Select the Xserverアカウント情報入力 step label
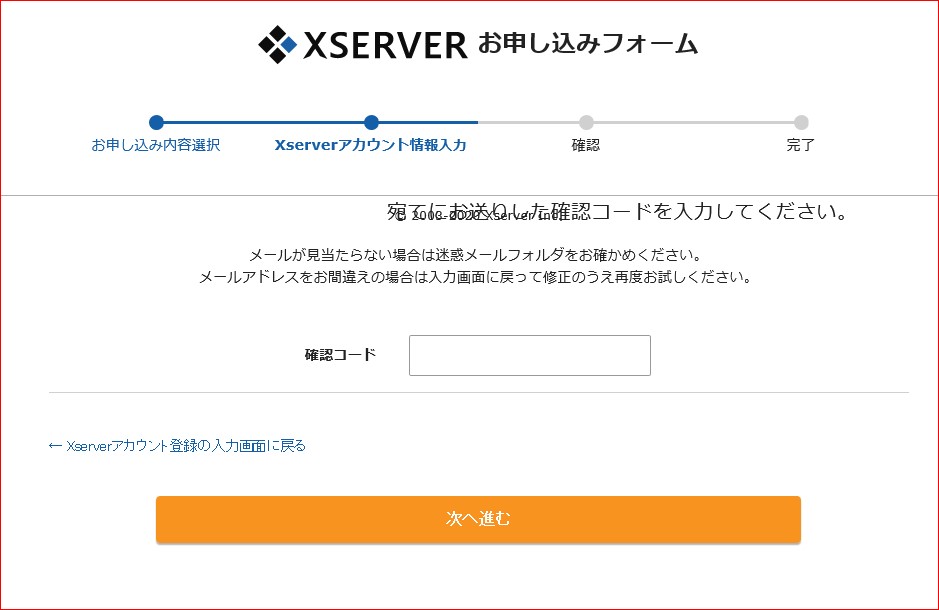The width and height of the screenshot is (939, 610). [x=371, y=145]
